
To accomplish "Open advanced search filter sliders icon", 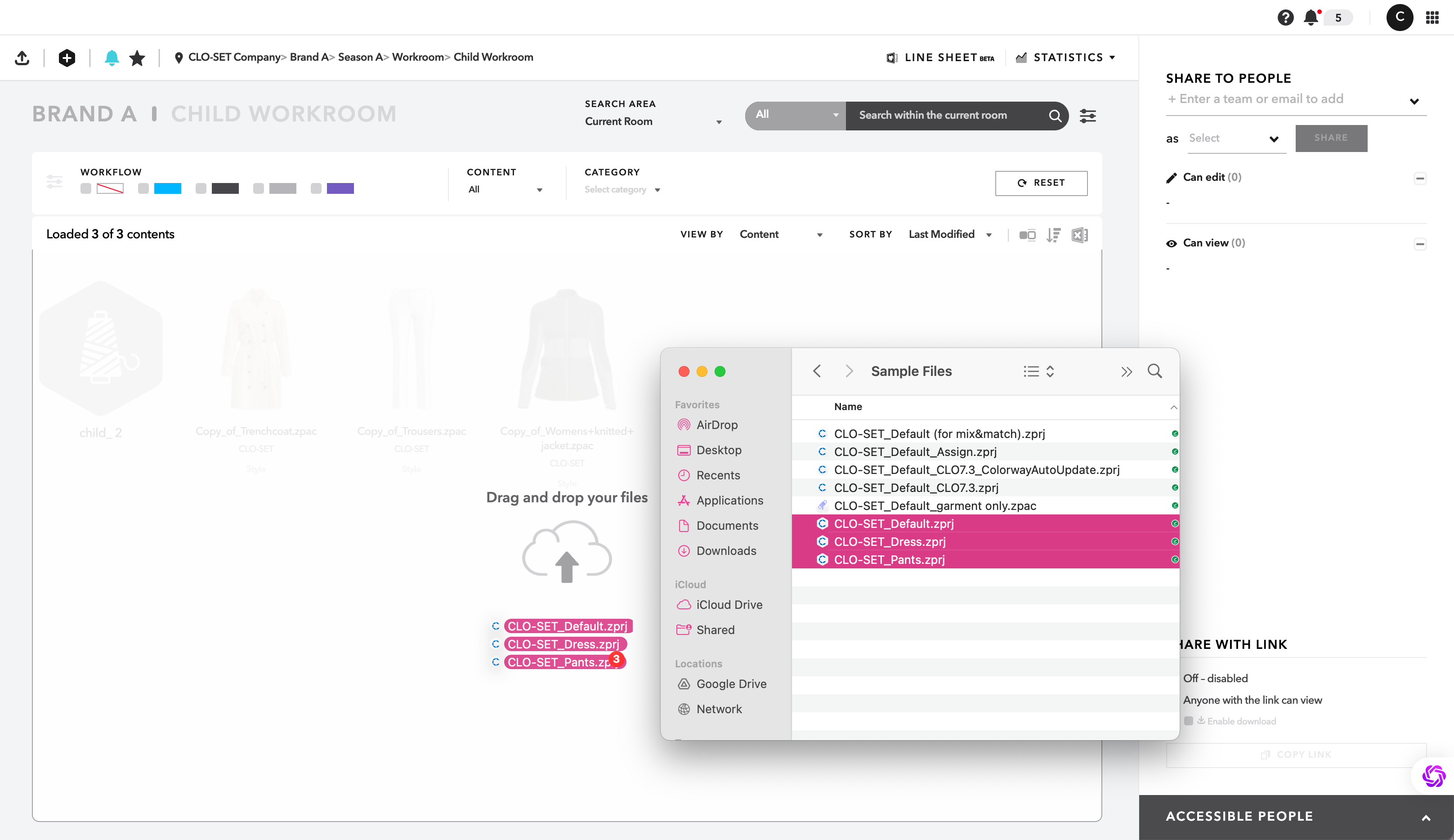I will point(1087,116).
